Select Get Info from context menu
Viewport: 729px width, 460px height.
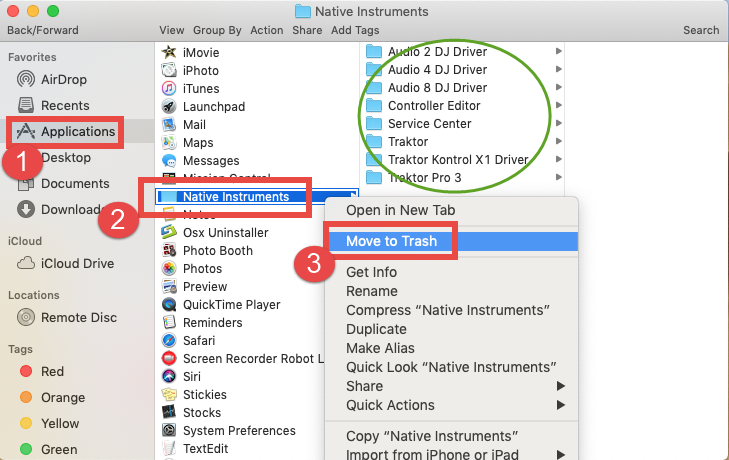451,272
